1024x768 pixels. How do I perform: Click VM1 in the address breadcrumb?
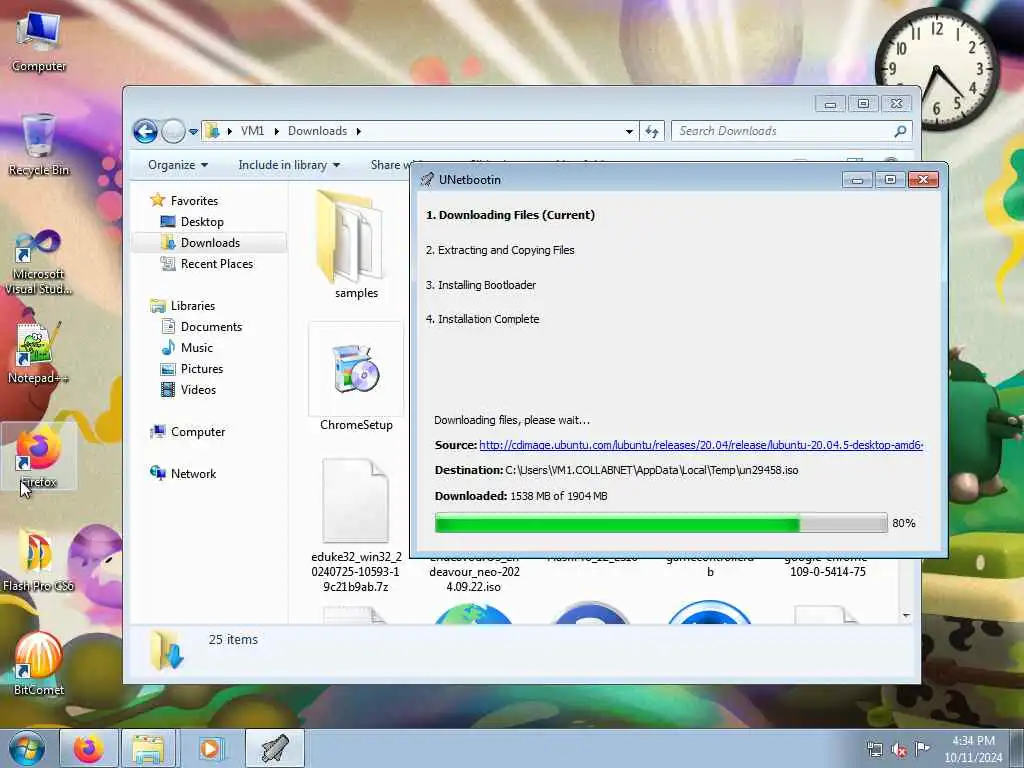(252, 131)
